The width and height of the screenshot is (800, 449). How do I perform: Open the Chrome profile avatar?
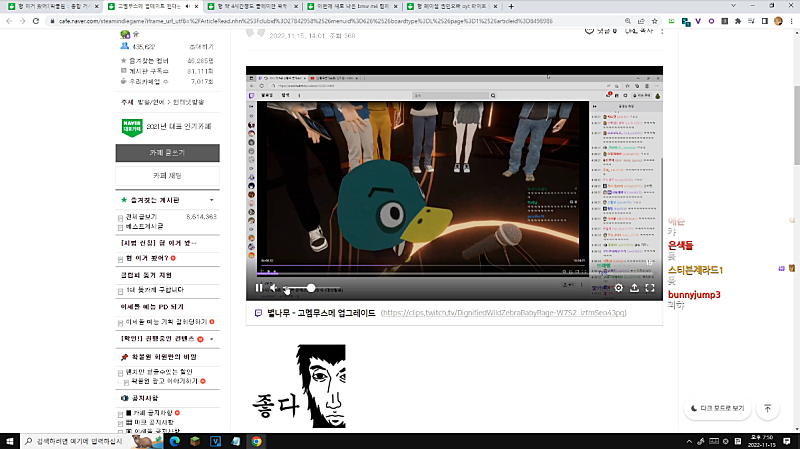click(x=778, y=21)
